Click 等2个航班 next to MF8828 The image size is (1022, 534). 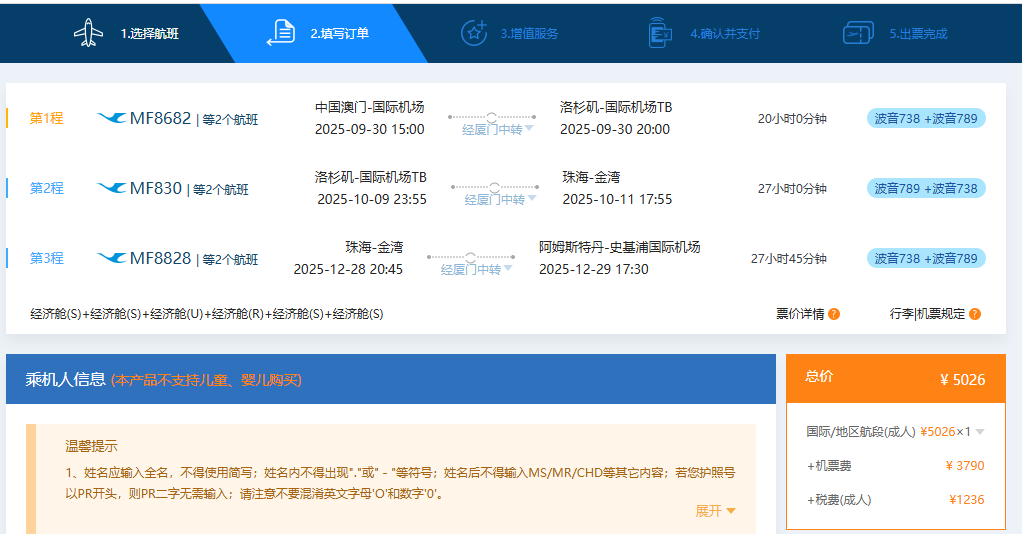(x=230, y=260)
